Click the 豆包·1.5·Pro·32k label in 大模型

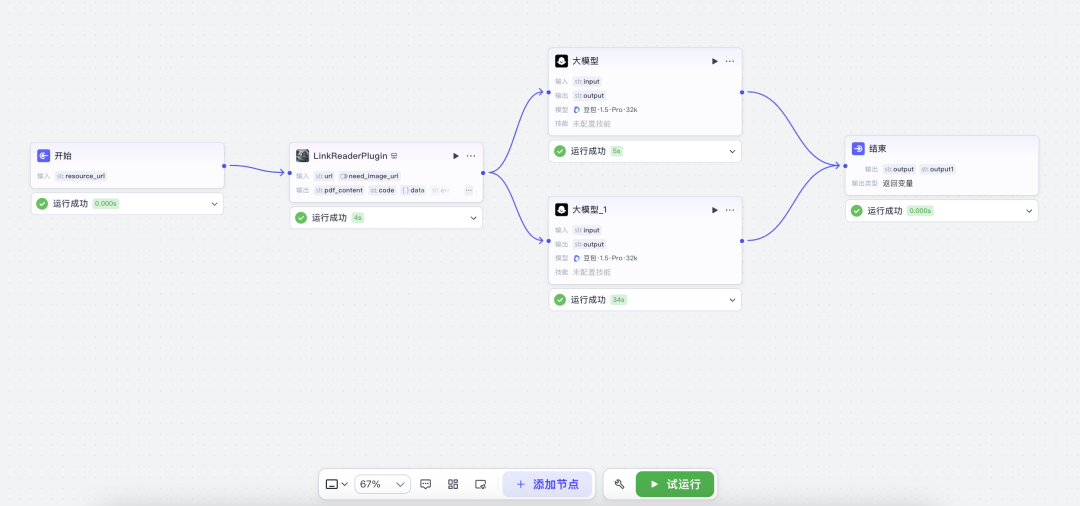pyautogui.click(x=610, y=109)
